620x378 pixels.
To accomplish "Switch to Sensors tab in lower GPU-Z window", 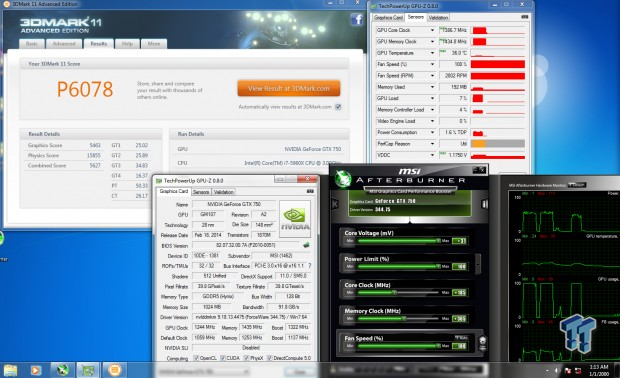I will (x=201, y=192).
